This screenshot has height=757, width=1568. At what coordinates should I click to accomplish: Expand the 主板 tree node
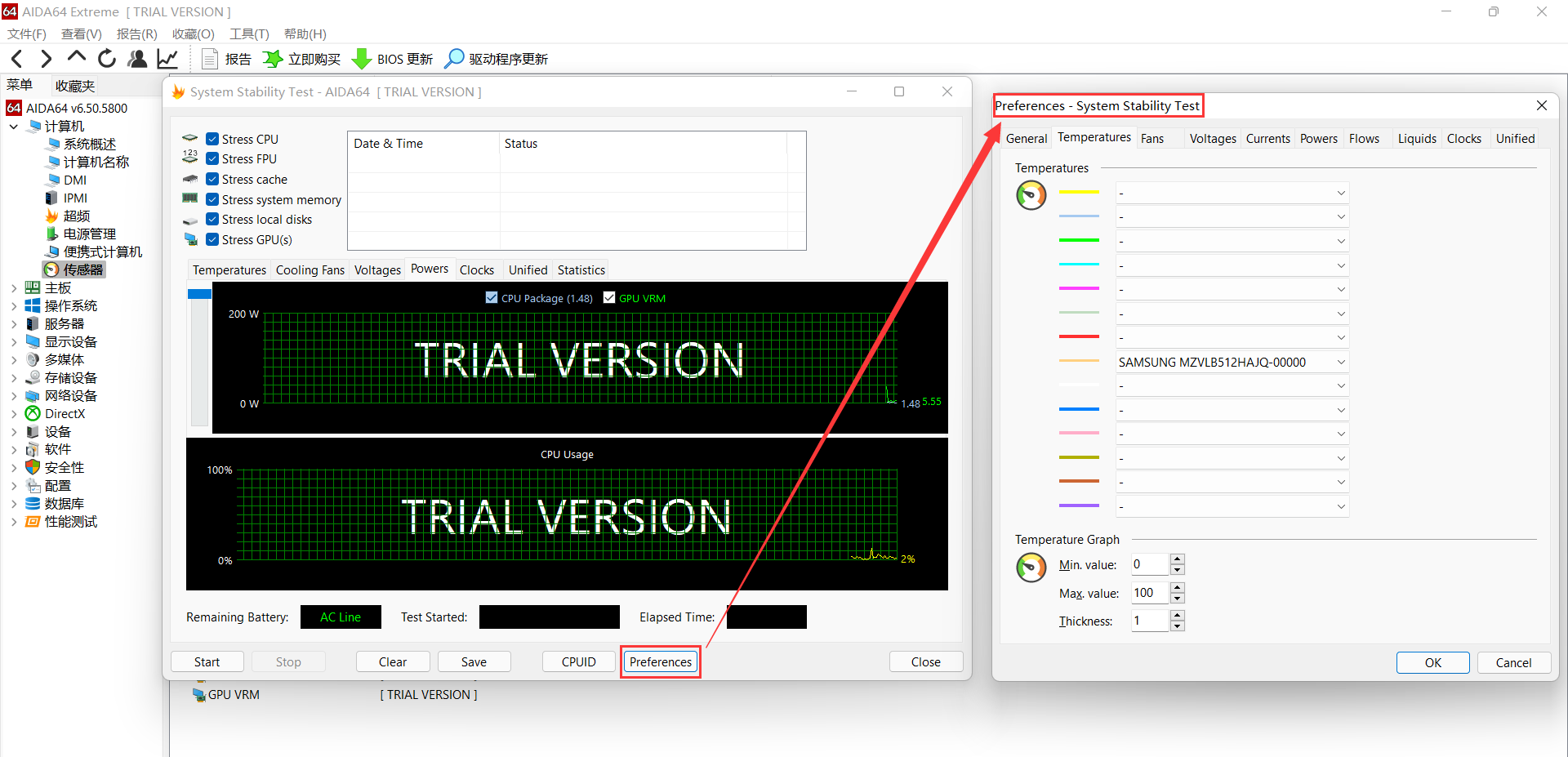click(x=14, y=288)
